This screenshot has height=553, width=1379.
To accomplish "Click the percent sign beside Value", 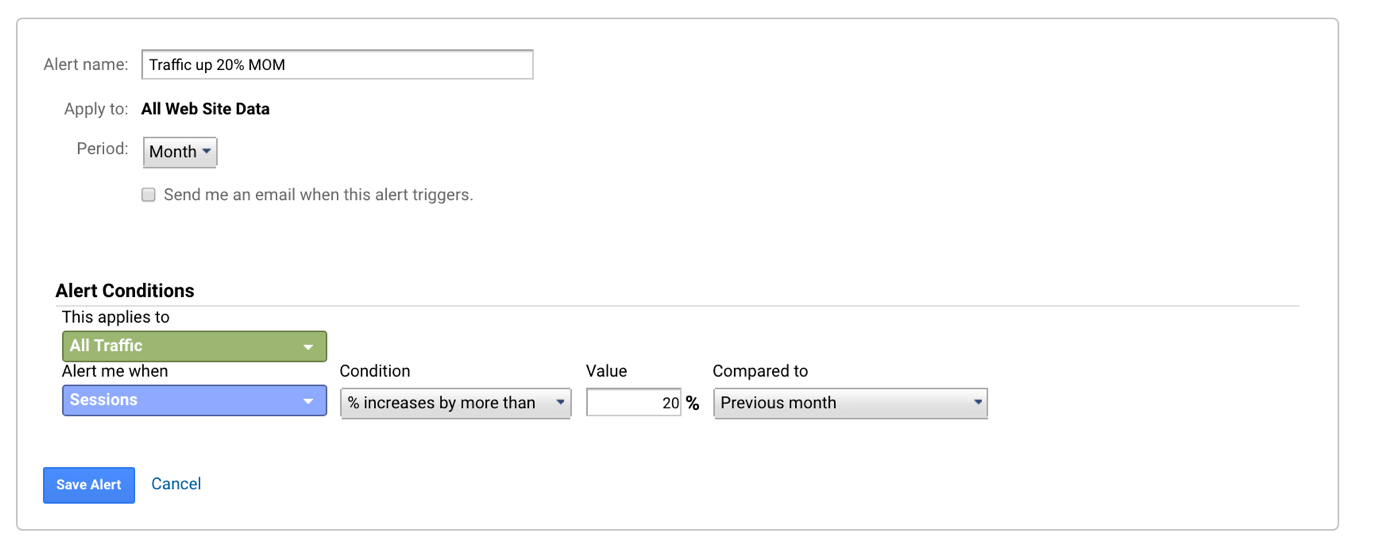I will point(692,404).
